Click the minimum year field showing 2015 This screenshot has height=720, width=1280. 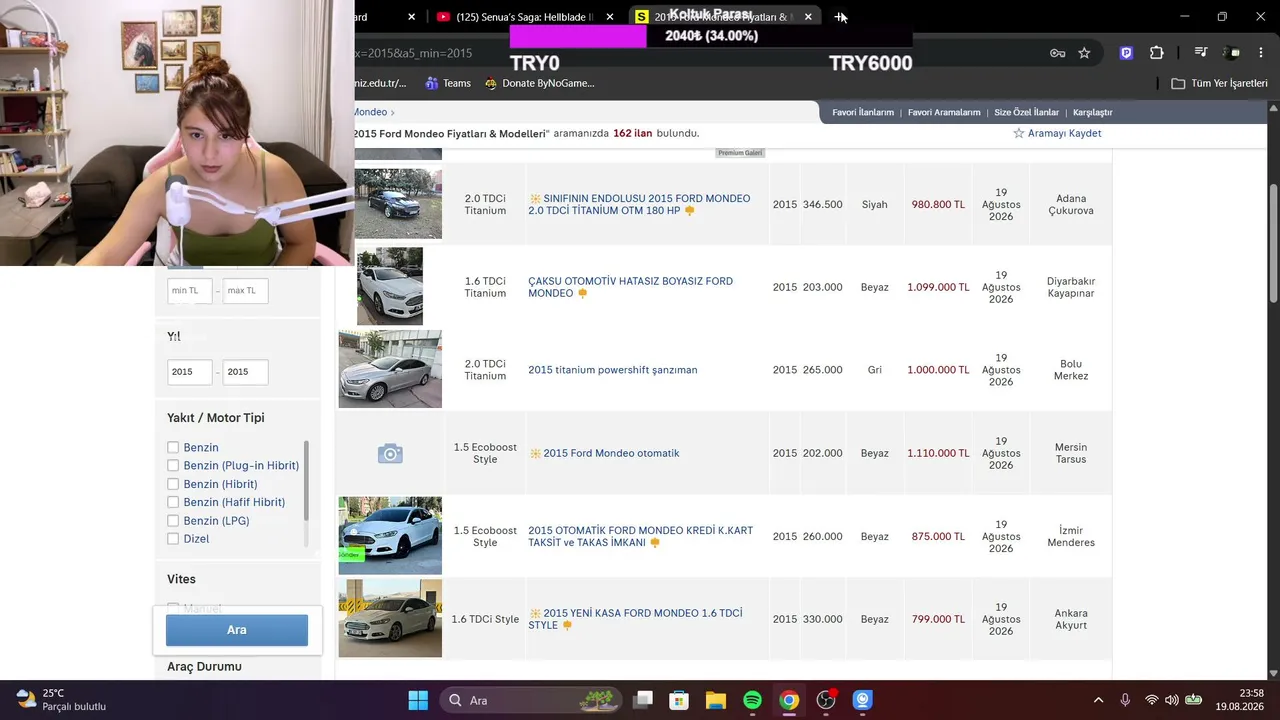[190, 372]
